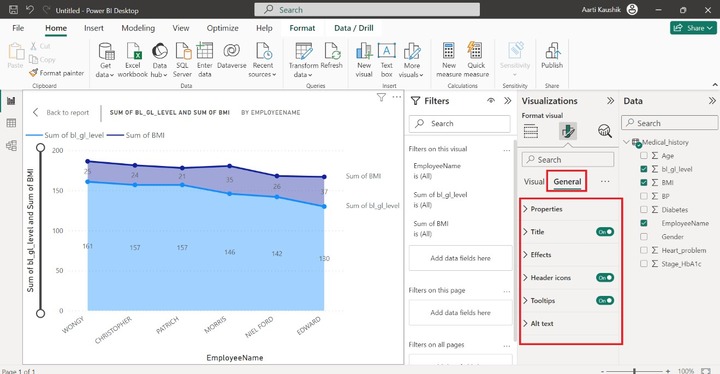Click Back to report

pos(62,113)
